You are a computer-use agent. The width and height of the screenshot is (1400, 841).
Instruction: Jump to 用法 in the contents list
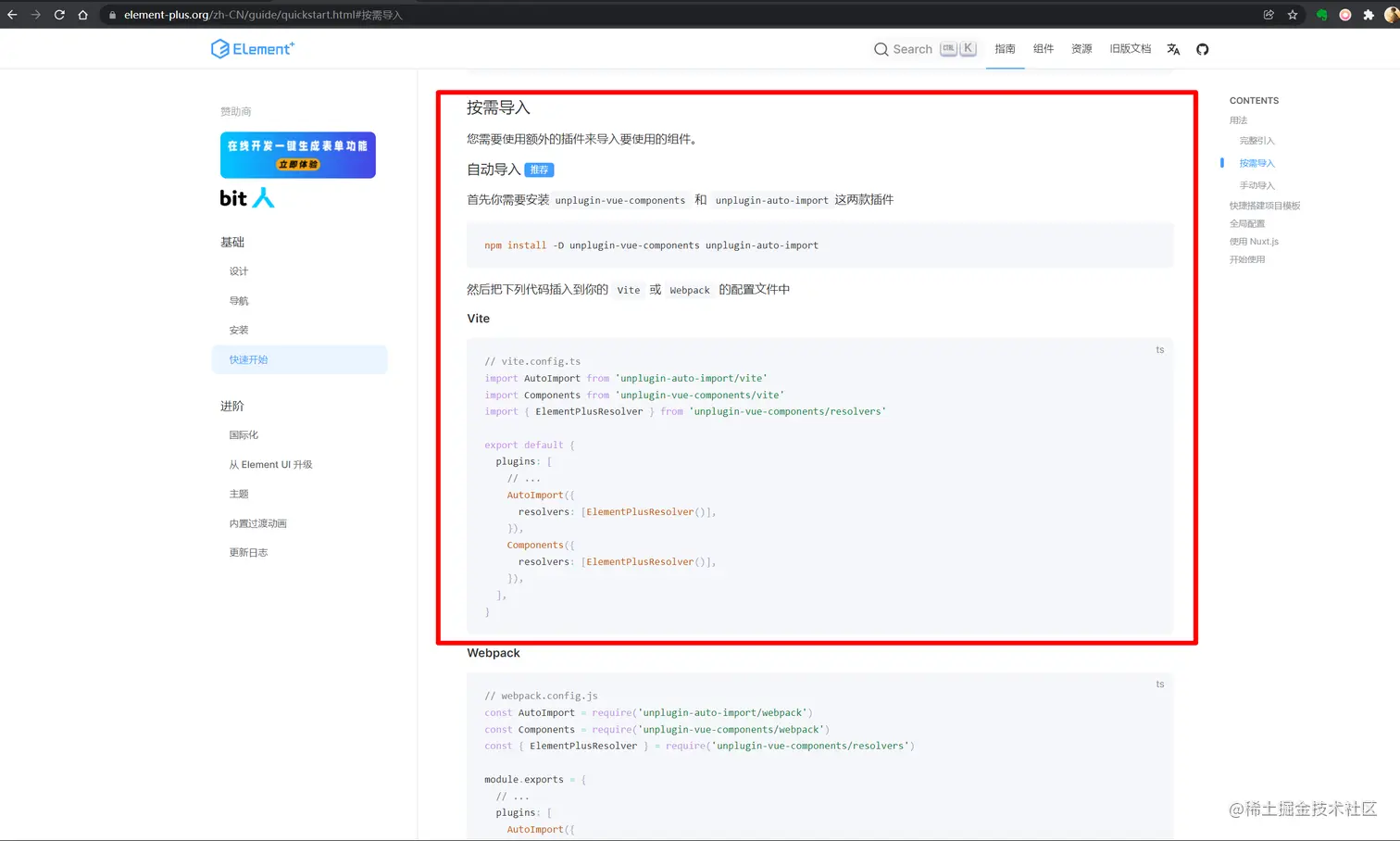point(1239,120)
